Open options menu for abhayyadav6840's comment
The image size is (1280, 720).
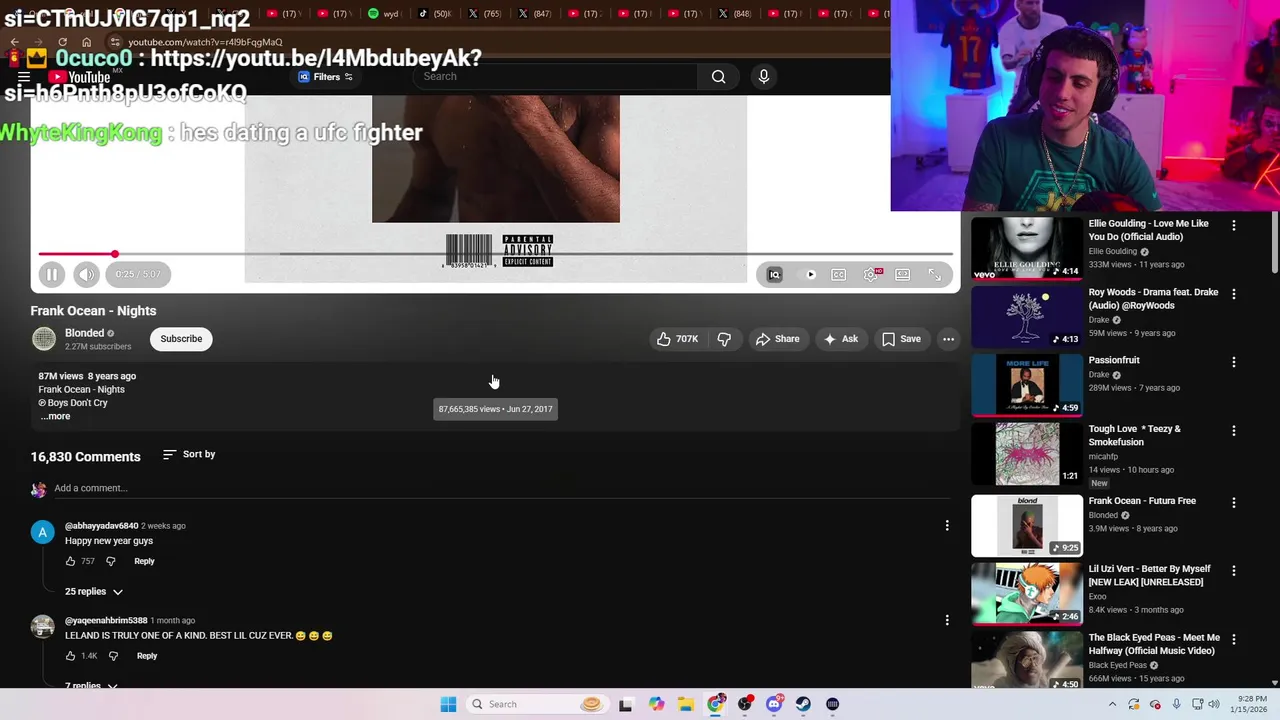tap(947, 525)
